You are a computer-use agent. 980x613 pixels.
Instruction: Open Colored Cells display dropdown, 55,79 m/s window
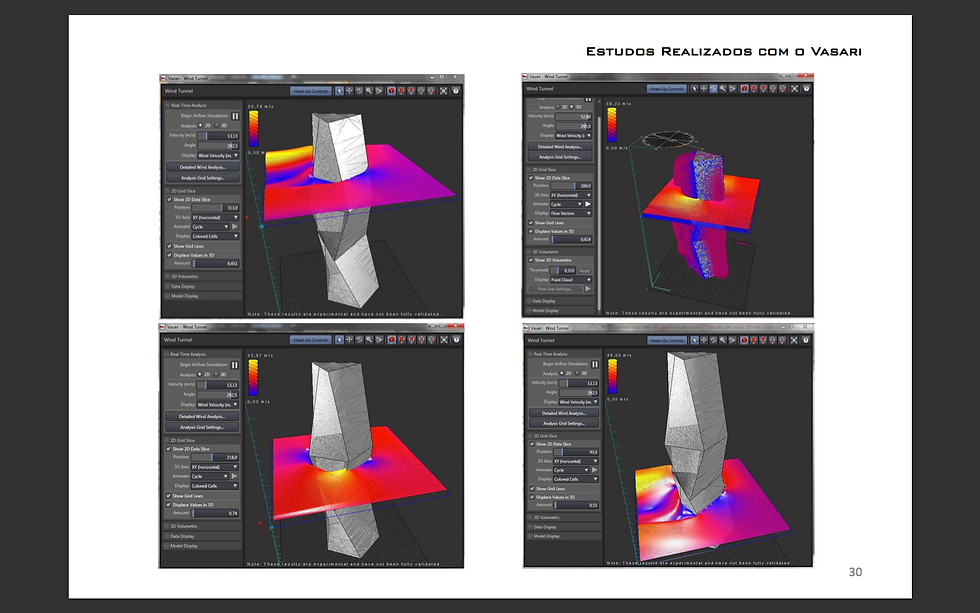[x=215, y=236]
